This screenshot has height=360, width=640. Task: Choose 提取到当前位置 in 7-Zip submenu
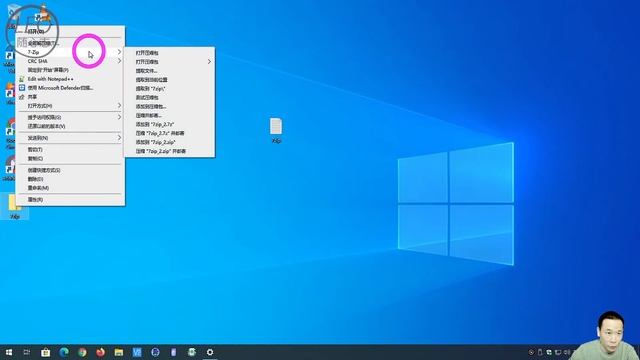pos(170,80)
